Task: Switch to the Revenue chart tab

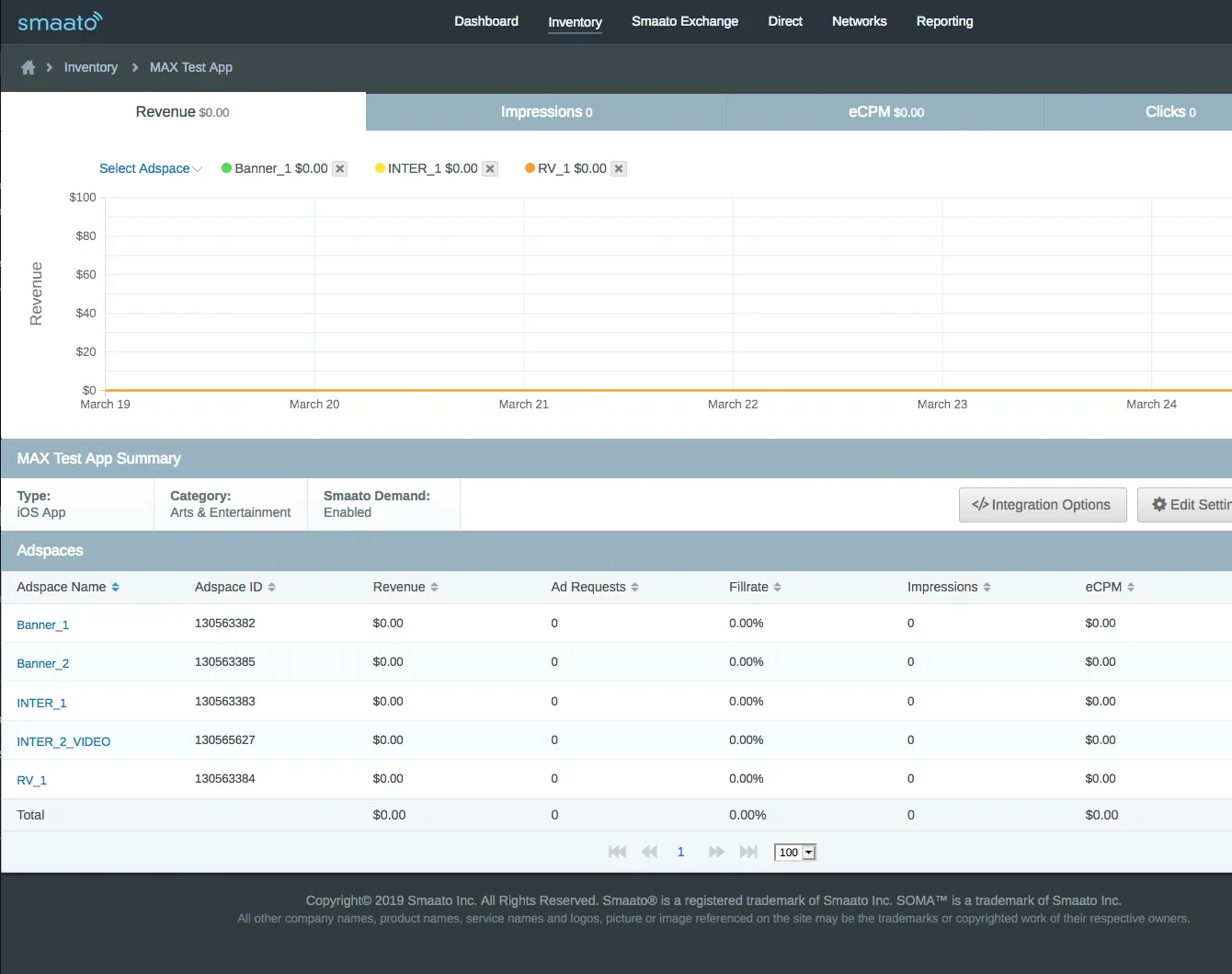Action: (x=183, y=111)
